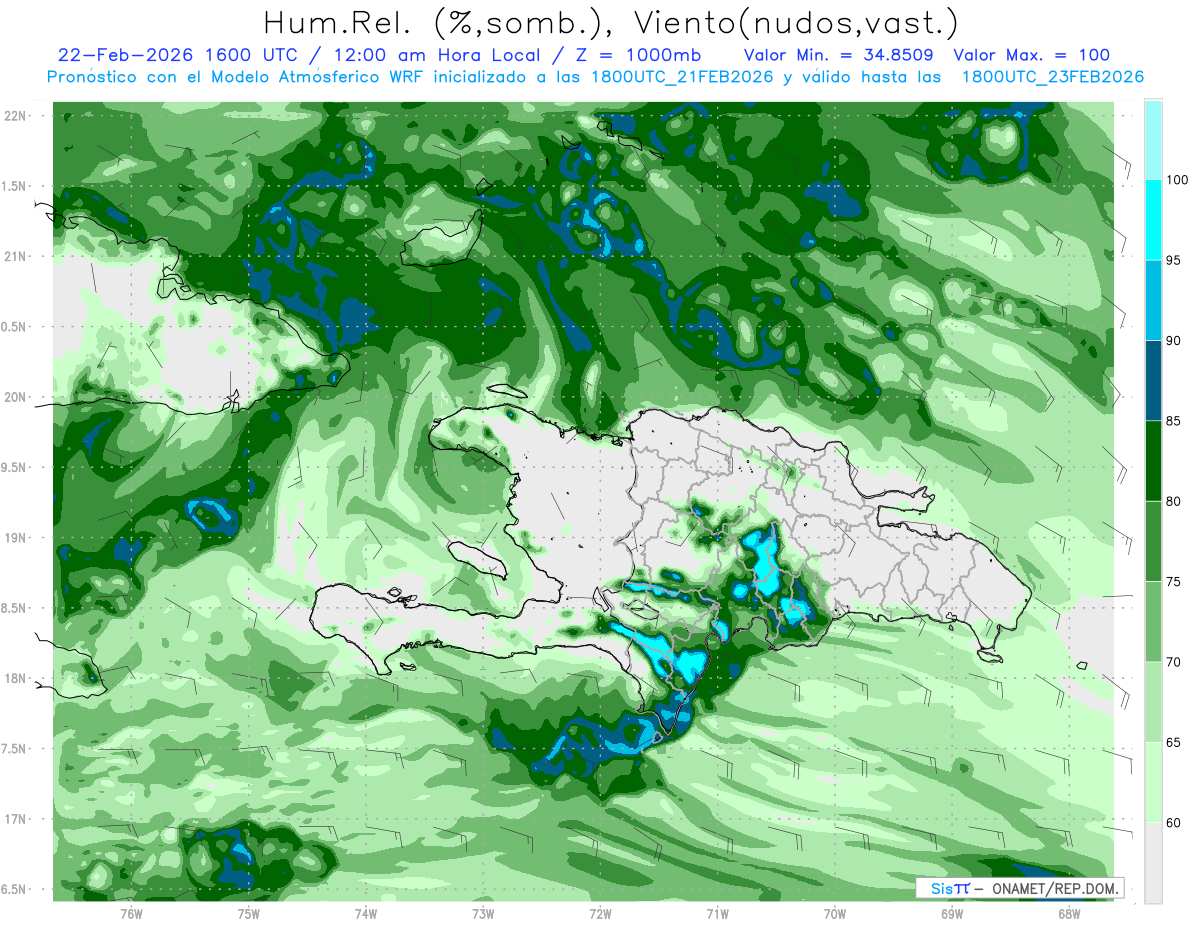
Task: Click the '22N' latitude label
Action: [x=15, y=116]
